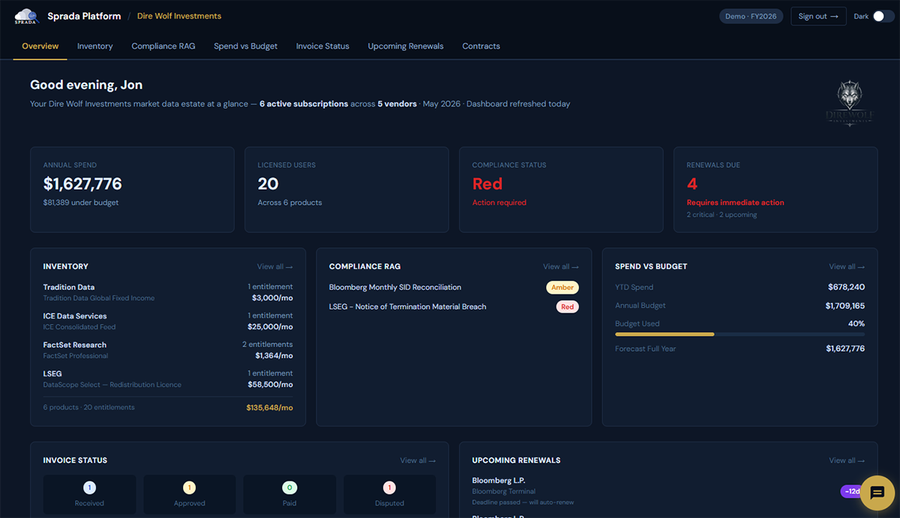
Task: Click Bloomberg Monthly SID Reconciliation item
Action: tap(395, 287)
